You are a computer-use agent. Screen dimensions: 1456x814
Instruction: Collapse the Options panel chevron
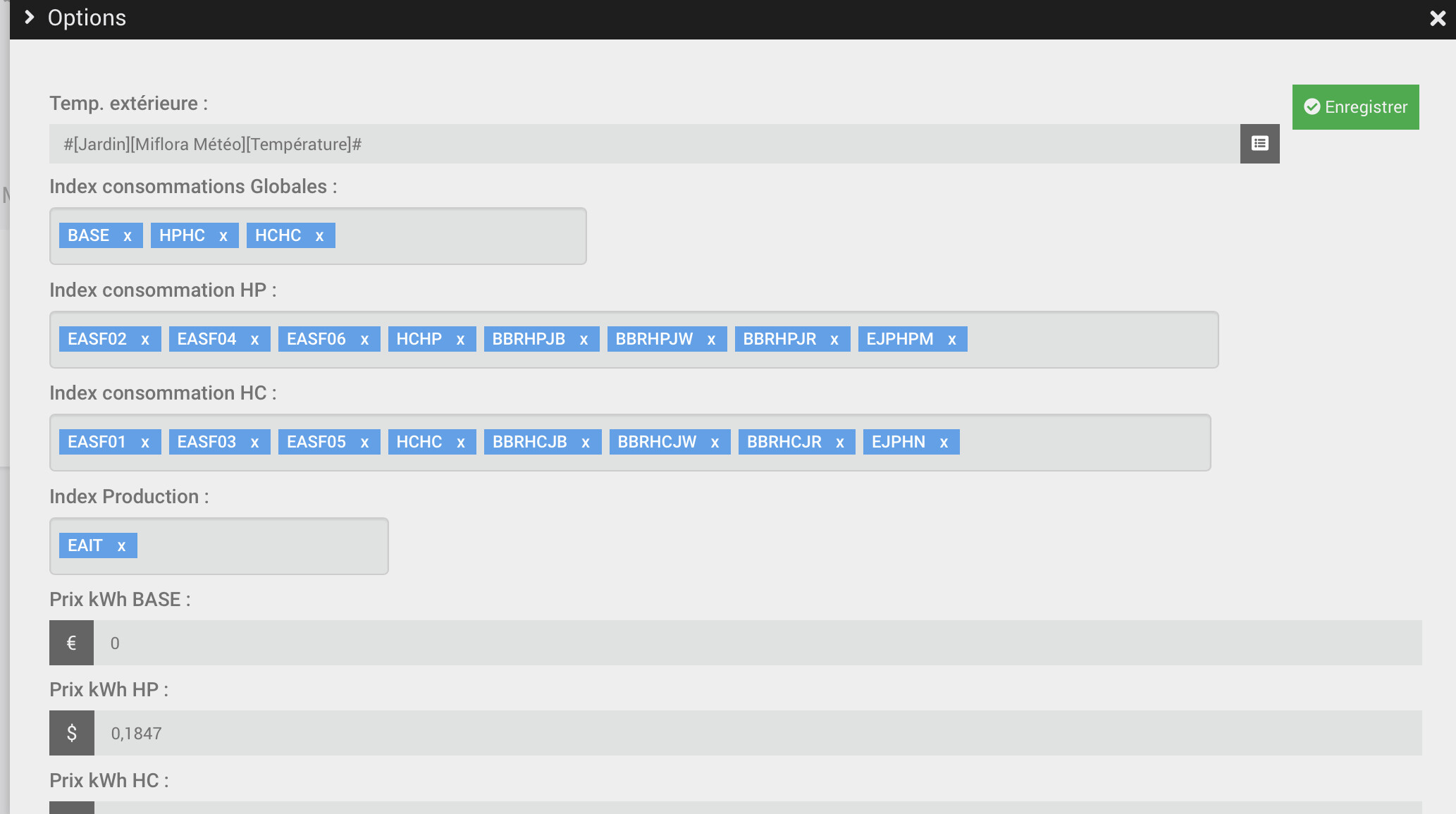point(29,18)
